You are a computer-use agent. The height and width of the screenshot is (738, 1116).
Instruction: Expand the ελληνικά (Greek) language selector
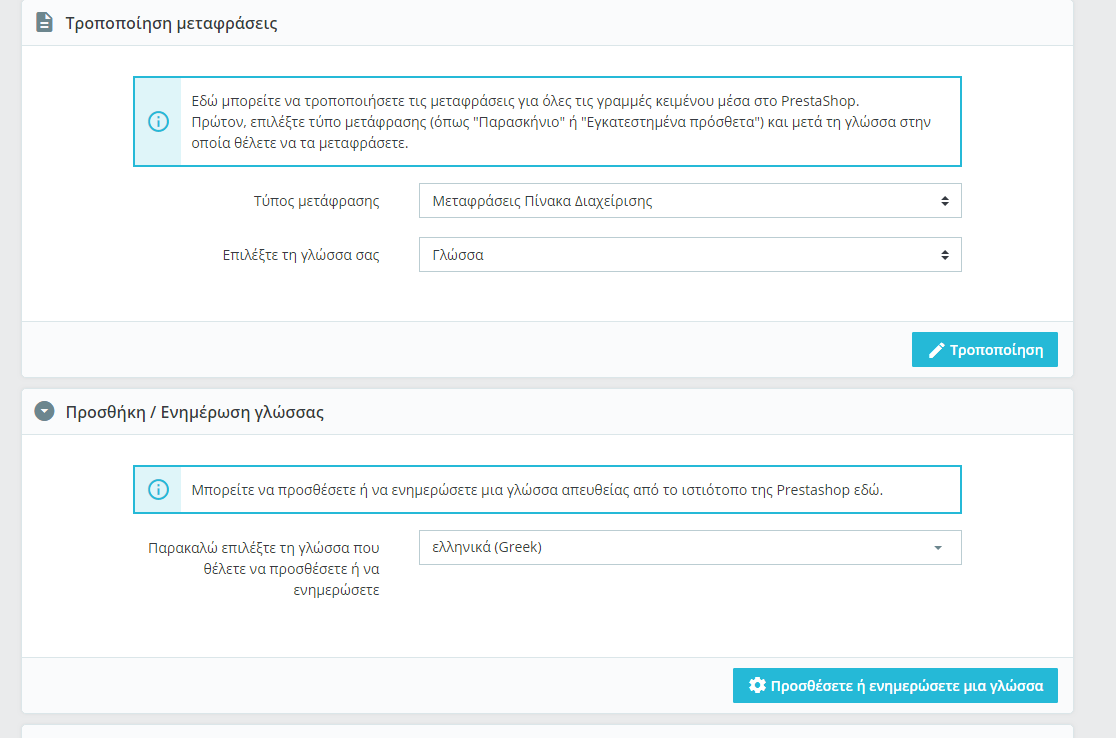[x=690, y=547]
